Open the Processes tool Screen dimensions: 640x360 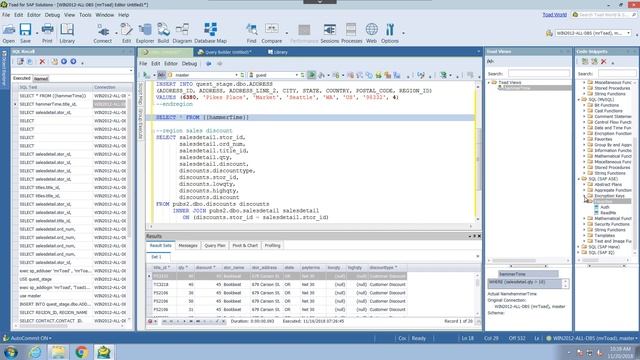351,33
